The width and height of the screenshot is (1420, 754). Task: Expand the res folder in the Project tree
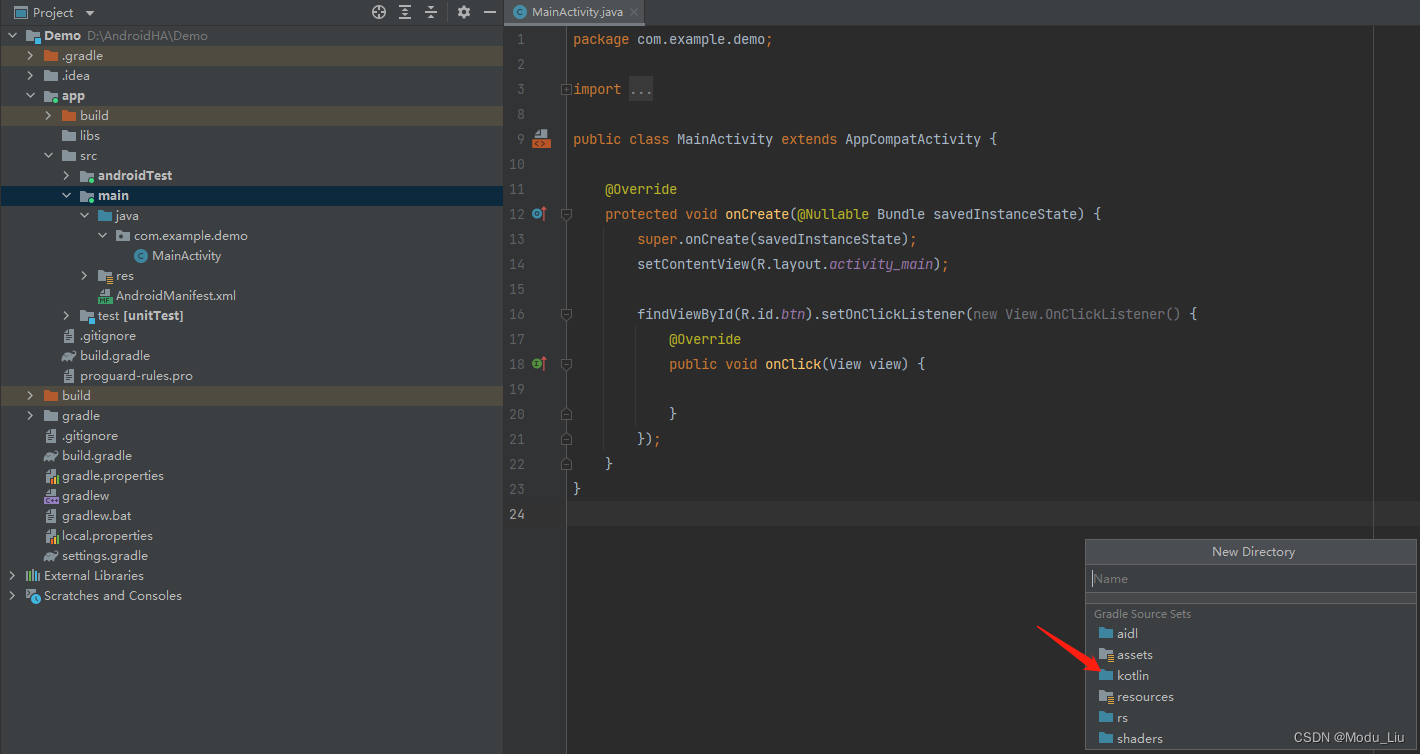coord(83,275)
